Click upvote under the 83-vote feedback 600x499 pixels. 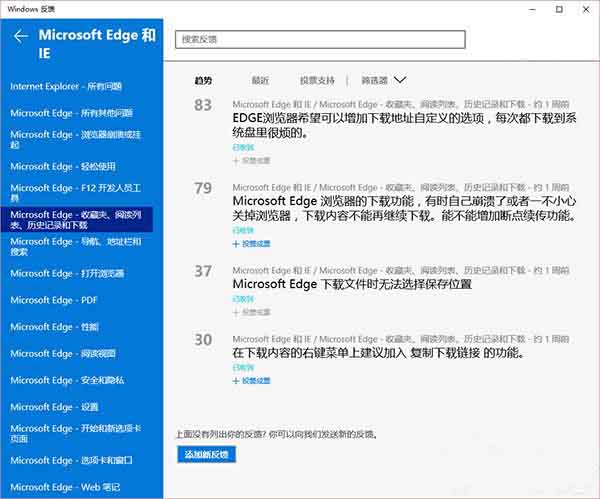pyautogui.click(x=251, y=161)
